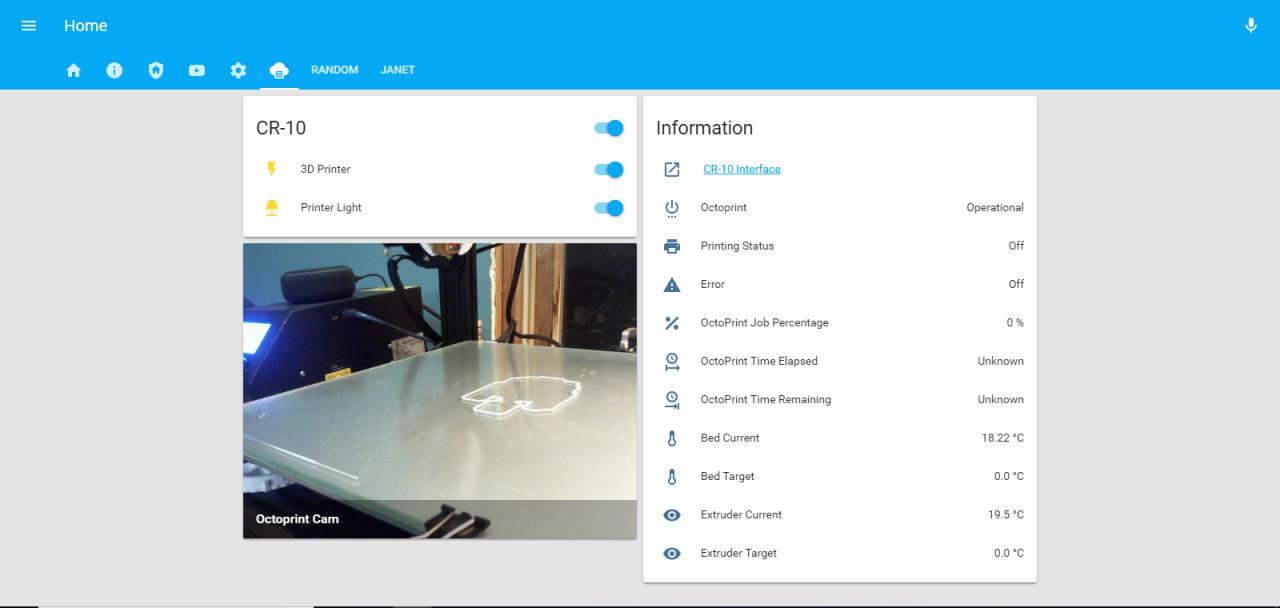This screenshot has height=608, width=1280.
Task: Click the Bed Current thermometer icon
Action: (672, 438)
